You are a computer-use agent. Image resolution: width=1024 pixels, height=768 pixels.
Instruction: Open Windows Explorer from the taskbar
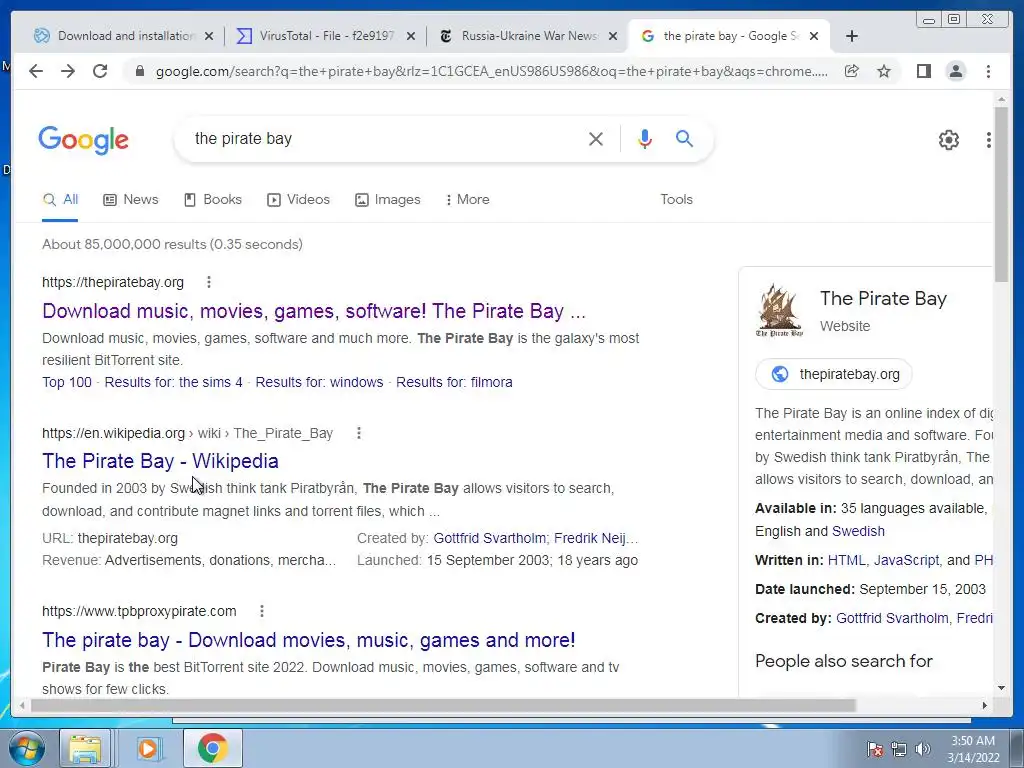85,748
